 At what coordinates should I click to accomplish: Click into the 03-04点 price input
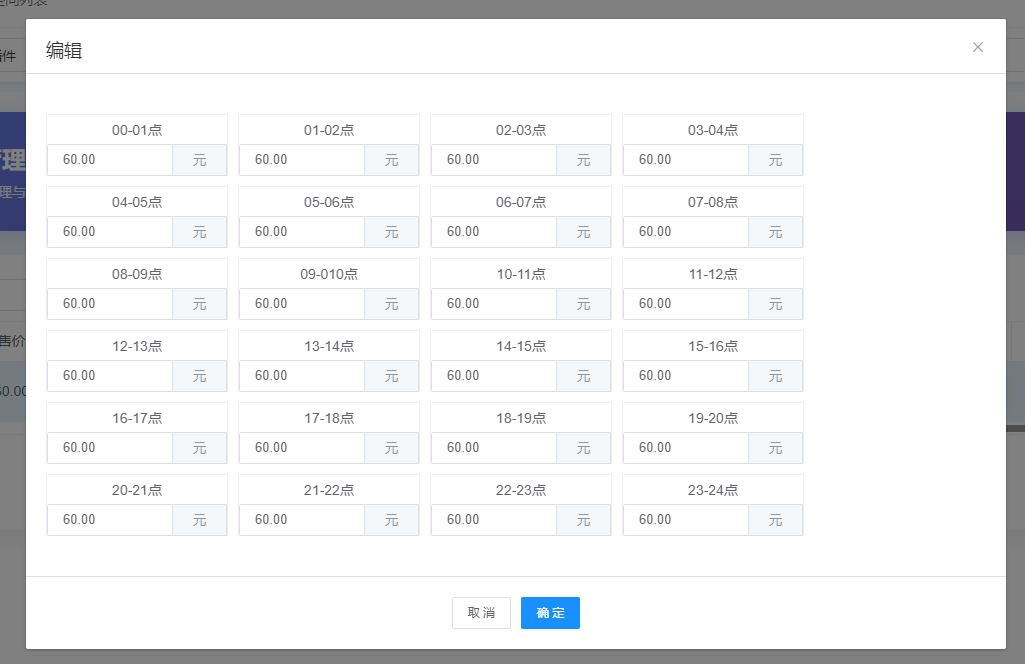point(686,160)
